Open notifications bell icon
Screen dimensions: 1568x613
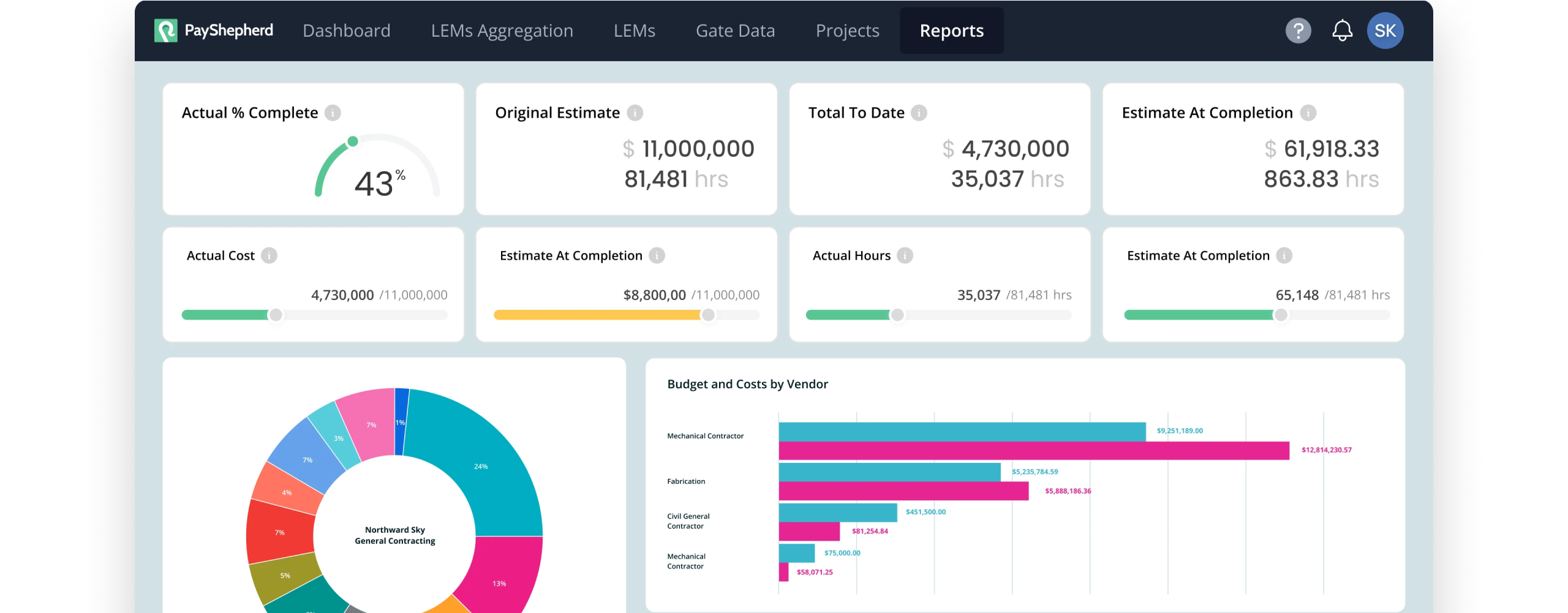pos(1342,30)
